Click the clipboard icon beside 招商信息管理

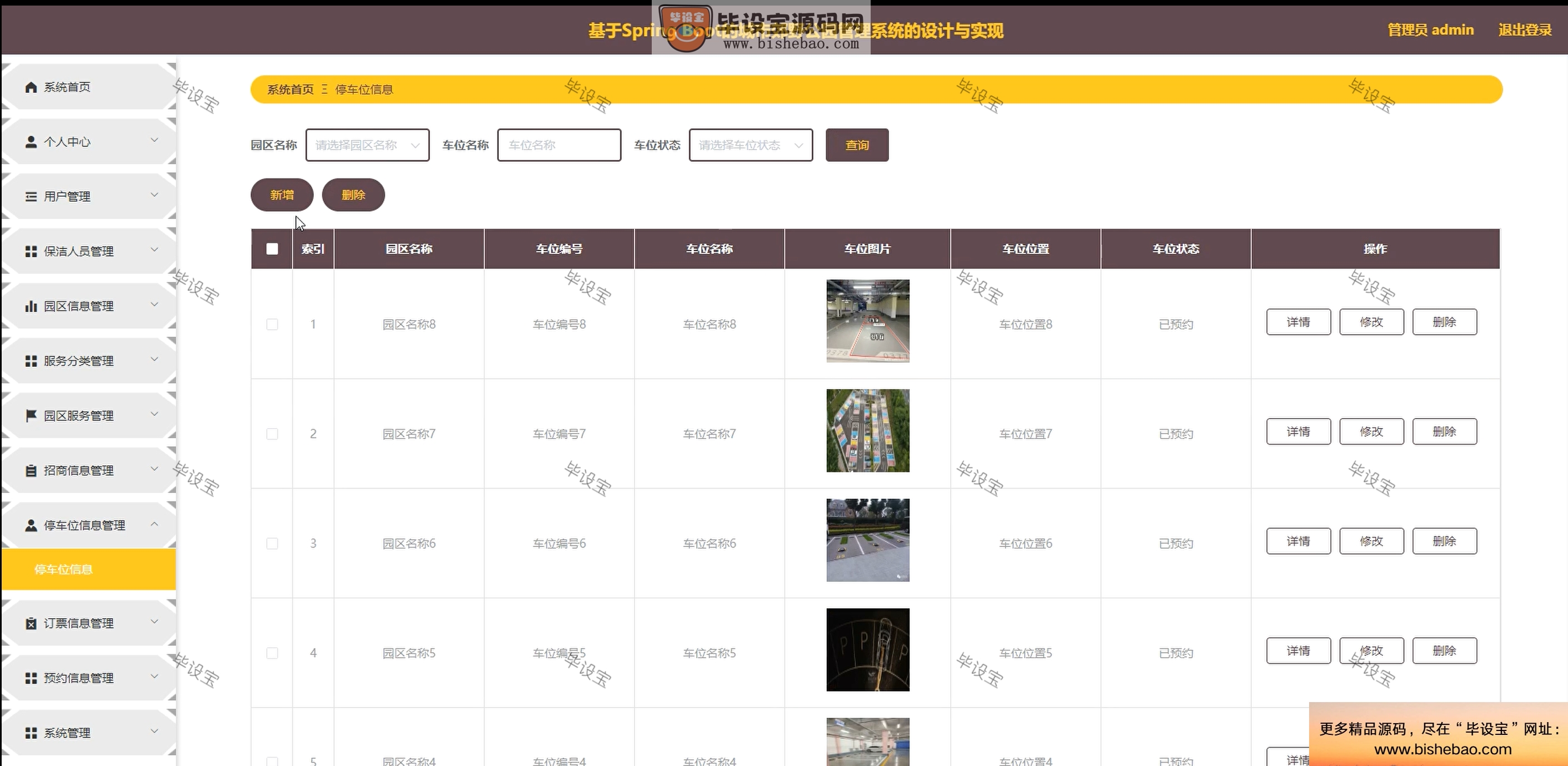click(31, 471)
